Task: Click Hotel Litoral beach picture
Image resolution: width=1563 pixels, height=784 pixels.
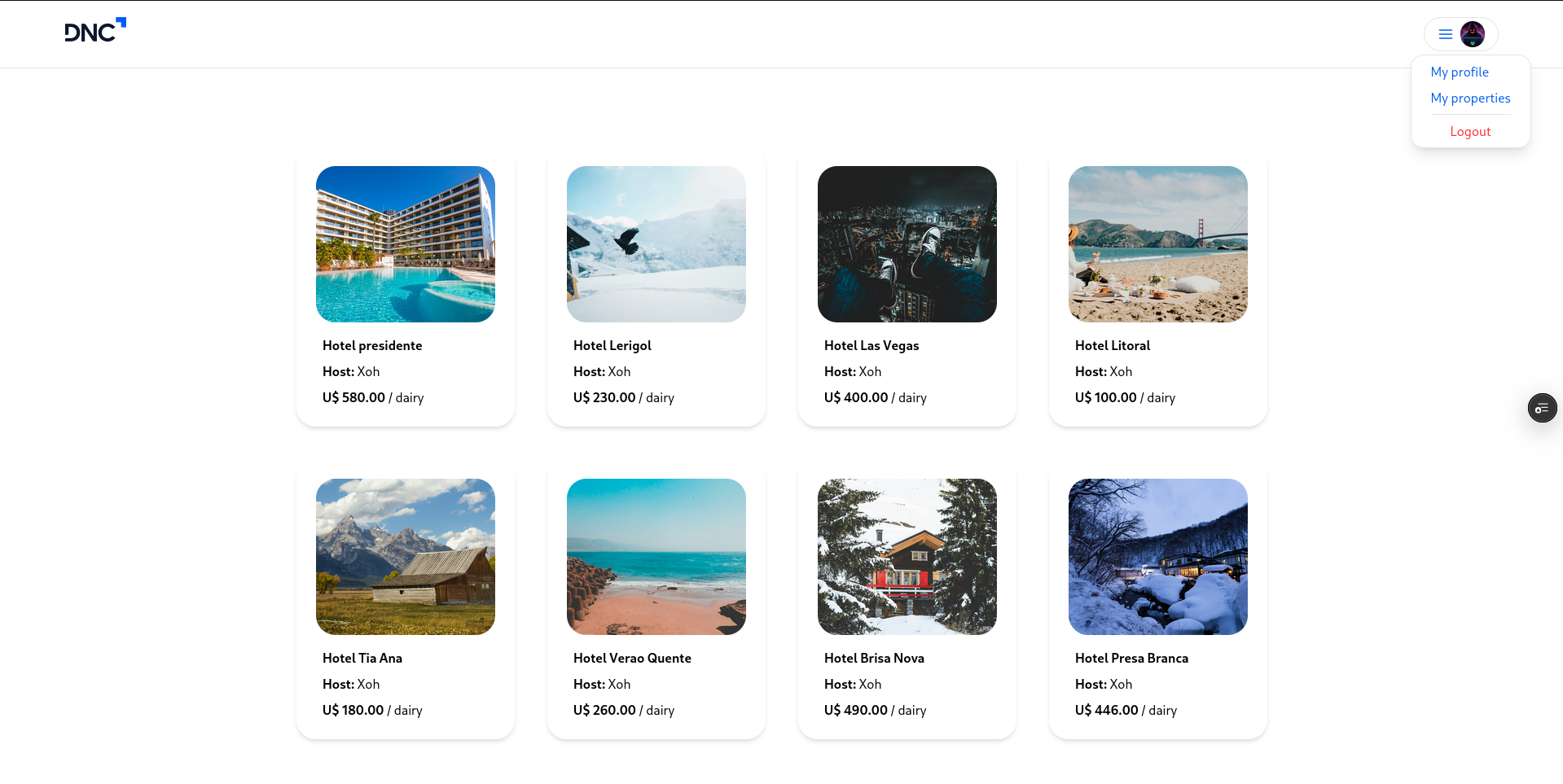Action: [x=1157, y=243]
